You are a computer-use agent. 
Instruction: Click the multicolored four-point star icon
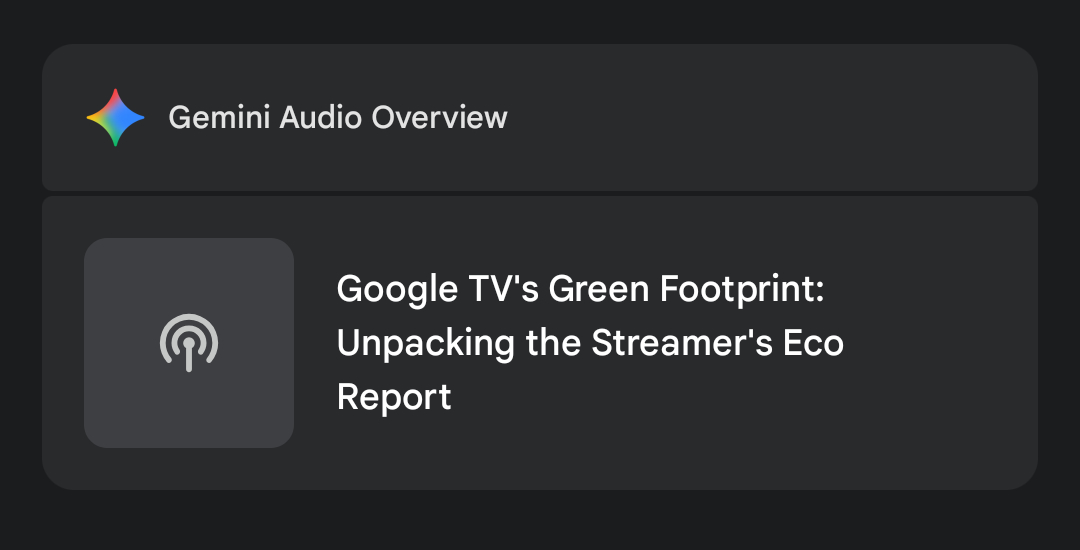coord(115,118)
